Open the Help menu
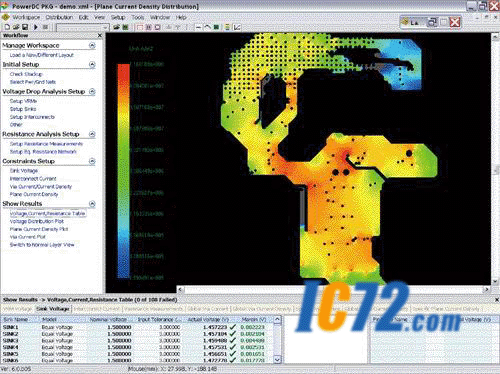This screenshot has width=500, height=374. coord(181,17)
